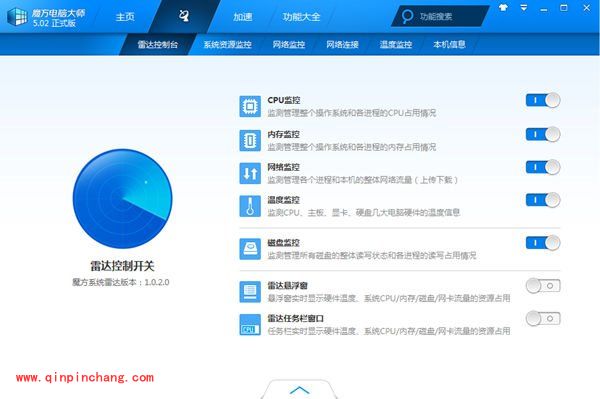The height and width of the screenshot is (399, 600).
Task: Click the 磁盘监控 title text
Action: (283, 243)
